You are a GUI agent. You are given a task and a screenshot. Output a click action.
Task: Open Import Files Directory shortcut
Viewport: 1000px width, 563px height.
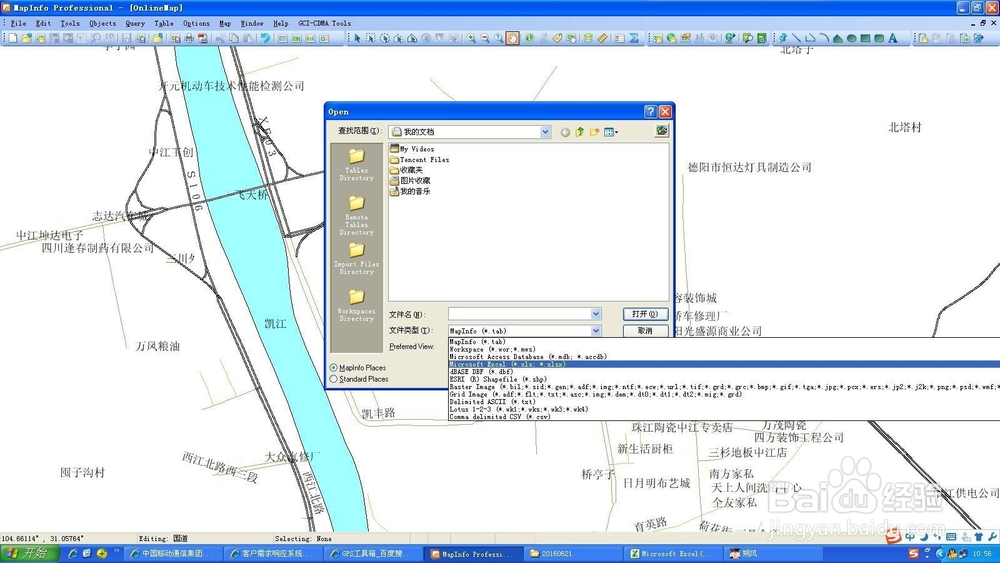[x=357, y=259]
